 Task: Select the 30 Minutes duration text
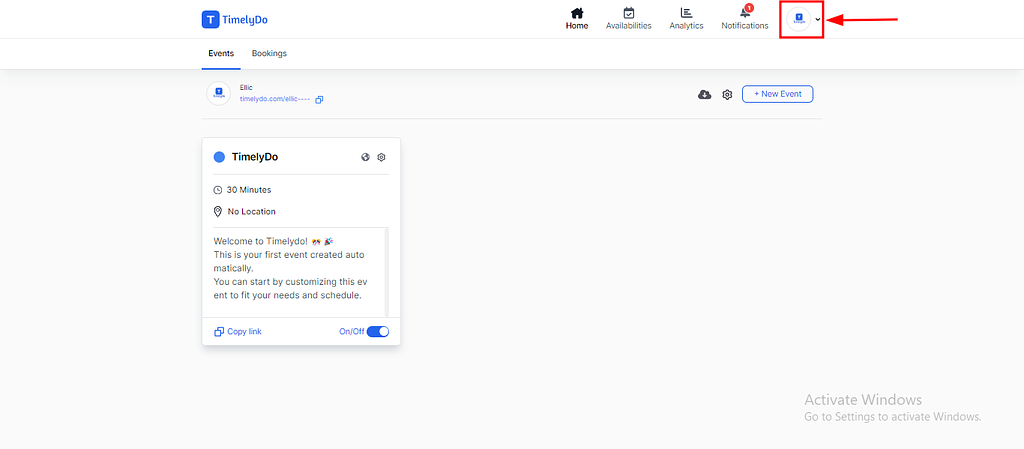(249, 190)
